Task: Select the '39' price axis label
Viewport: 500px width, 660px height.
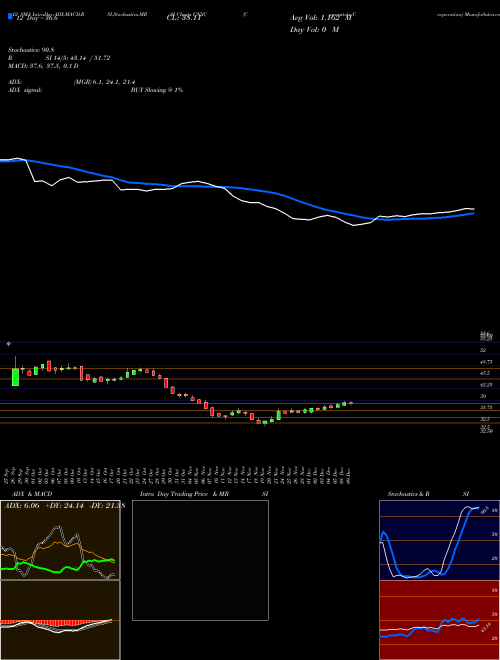Action: point(483,396)
